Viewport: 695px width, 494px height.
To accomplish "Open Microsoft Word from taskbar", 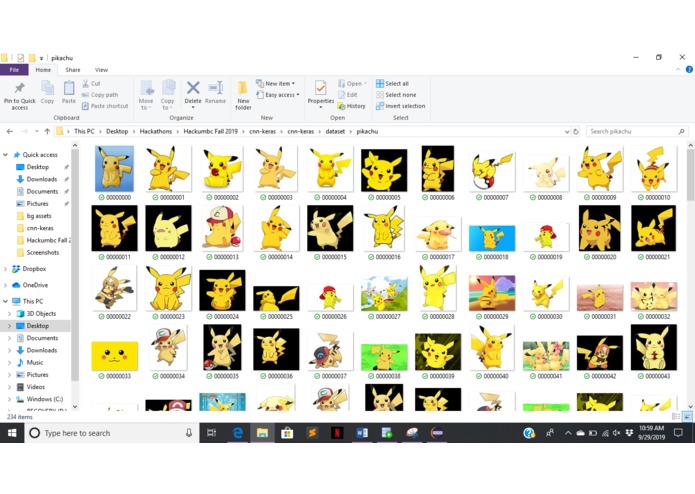I will [362, 433].
